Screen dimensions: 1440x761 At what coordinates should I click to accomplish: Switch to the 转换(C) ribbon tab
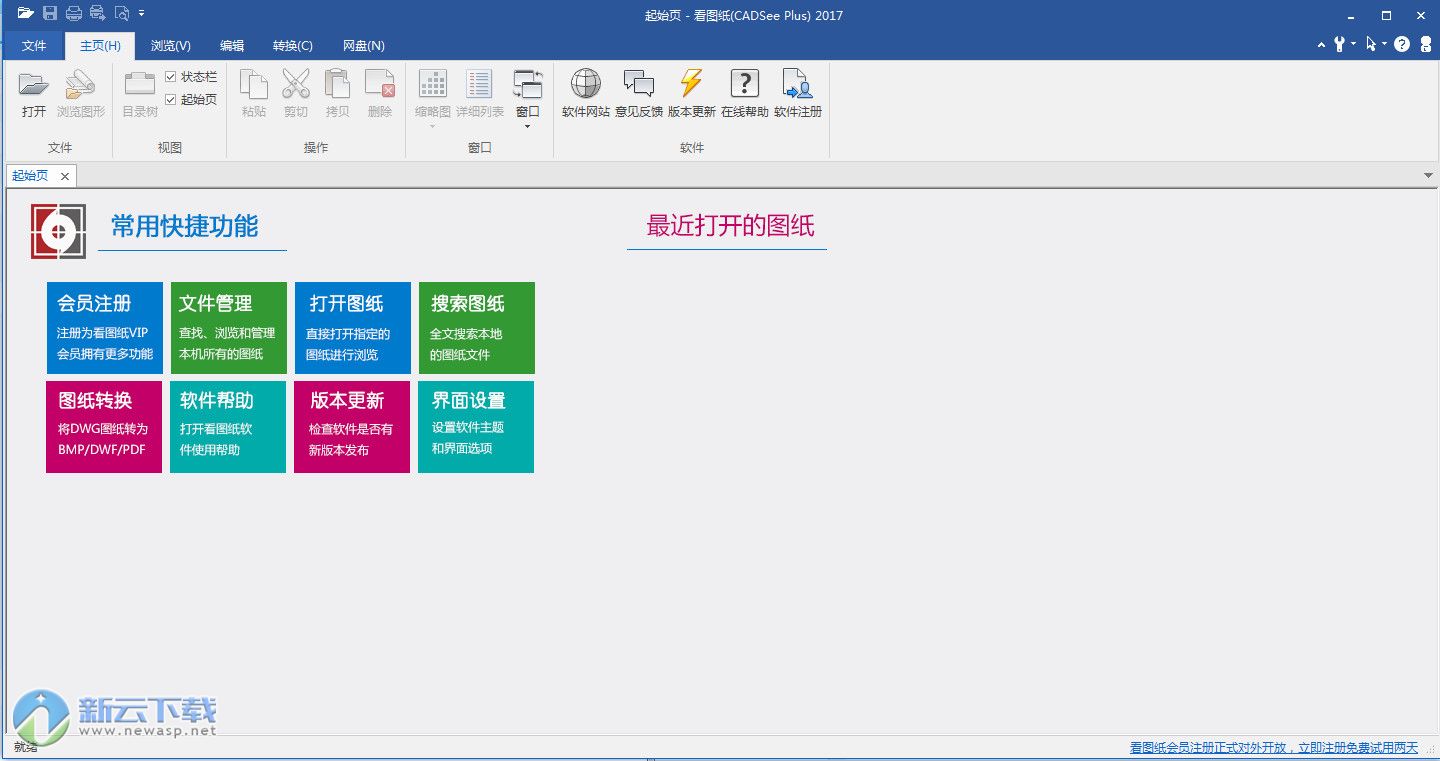click(x=293, y=46)
